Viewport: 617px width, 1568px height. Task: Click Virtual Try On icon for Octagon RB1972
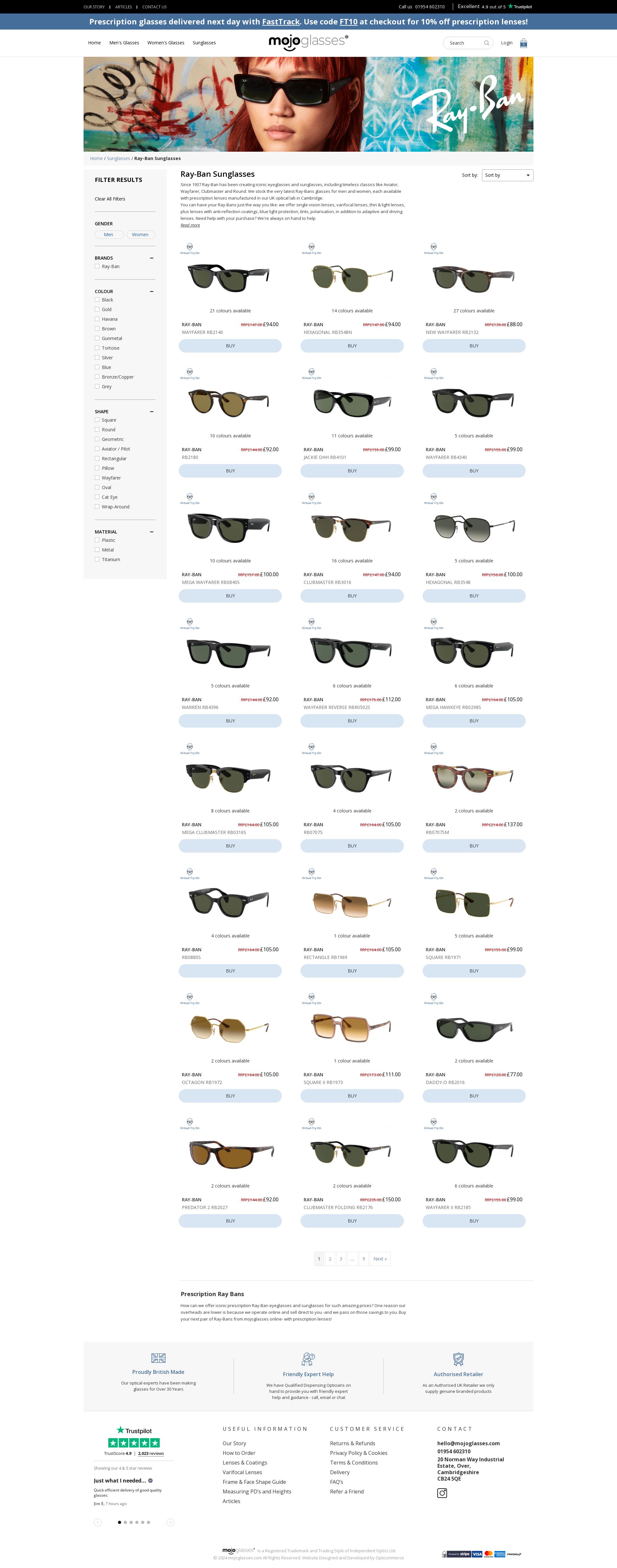[x=190, y=998]
